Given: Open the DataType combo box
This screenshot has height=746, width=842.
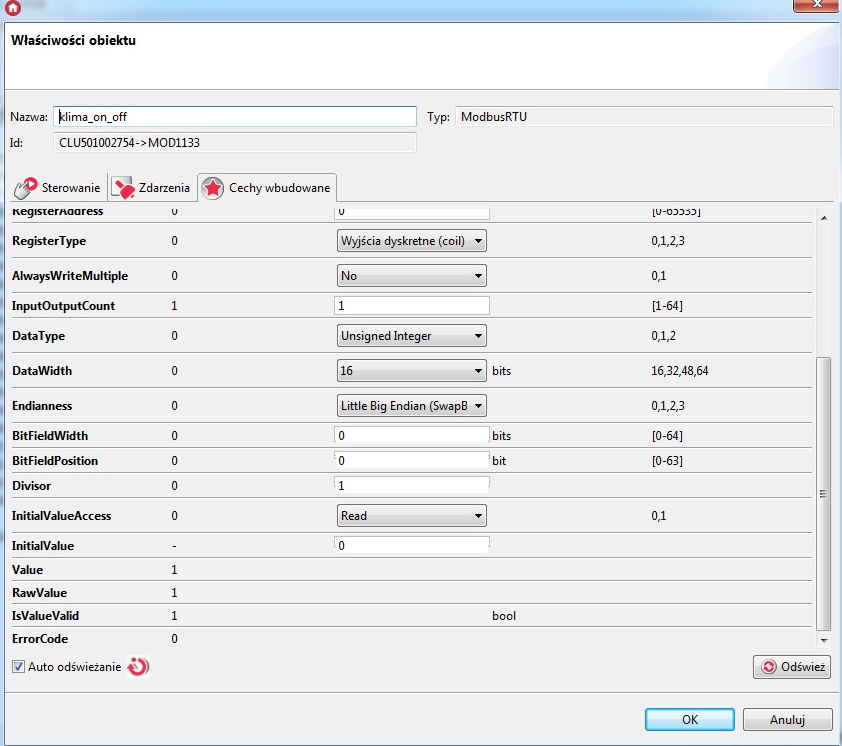Looking at the screenshot, I should [x=411, y=336].
